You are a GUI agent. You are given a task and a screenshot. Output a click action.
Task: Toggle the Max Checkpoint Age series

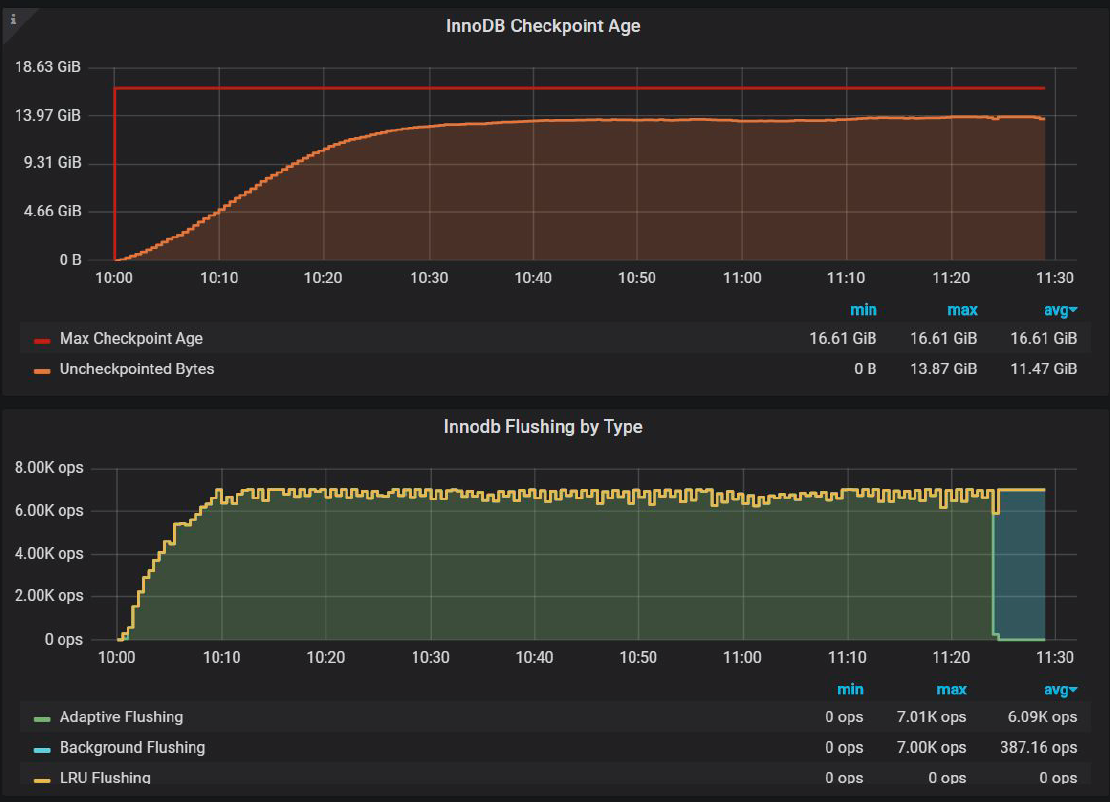coord(131,340)
